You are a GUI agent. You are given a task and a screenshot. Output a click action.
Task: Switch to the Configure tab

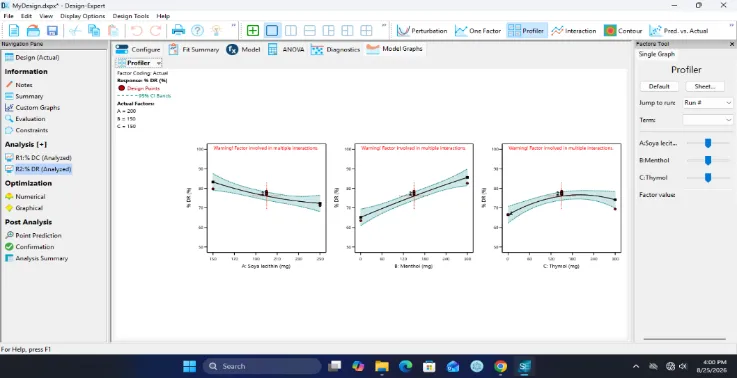(x=138, y=49)
